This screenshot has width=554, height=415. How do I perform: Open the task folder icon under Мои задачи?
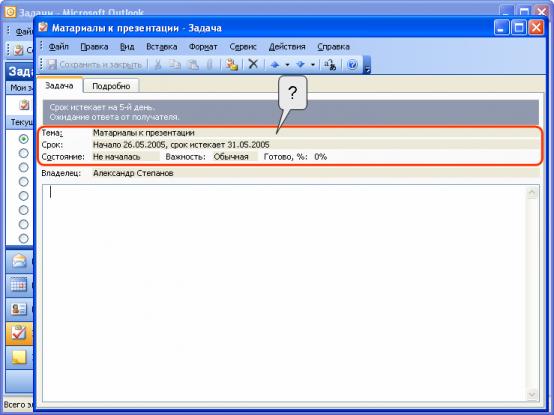coord(24,105)
